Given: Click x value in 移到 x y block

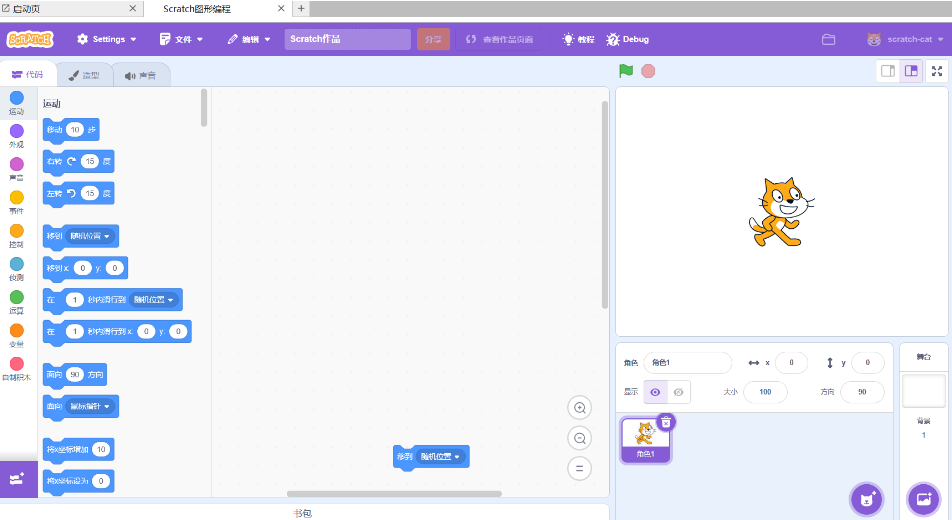Looking at the screenshot, I should point(83,268).
